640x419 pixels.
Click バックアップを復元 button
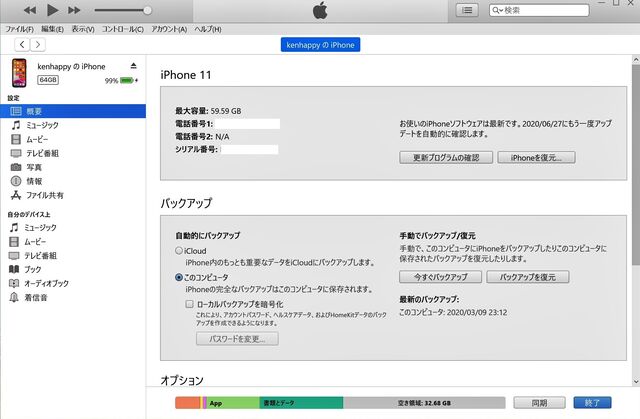pos(528,277)
